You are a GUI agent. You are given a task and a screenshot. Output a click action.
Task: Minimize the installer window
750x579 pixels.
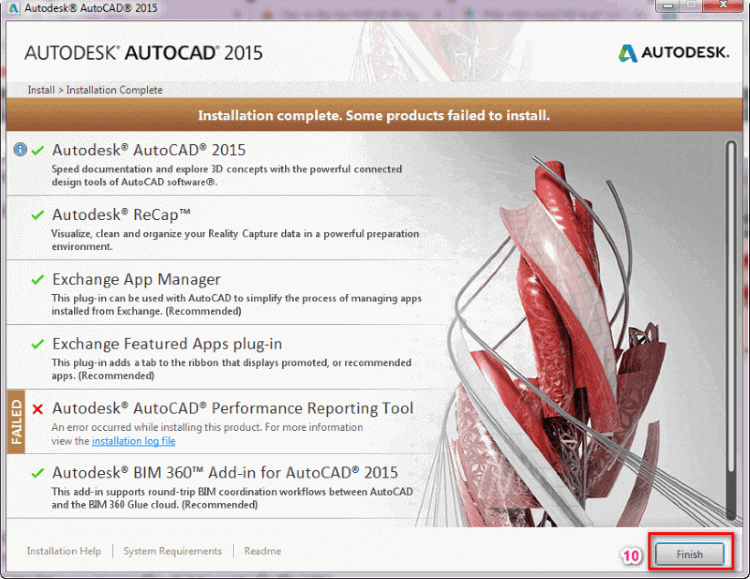[668, 5]
